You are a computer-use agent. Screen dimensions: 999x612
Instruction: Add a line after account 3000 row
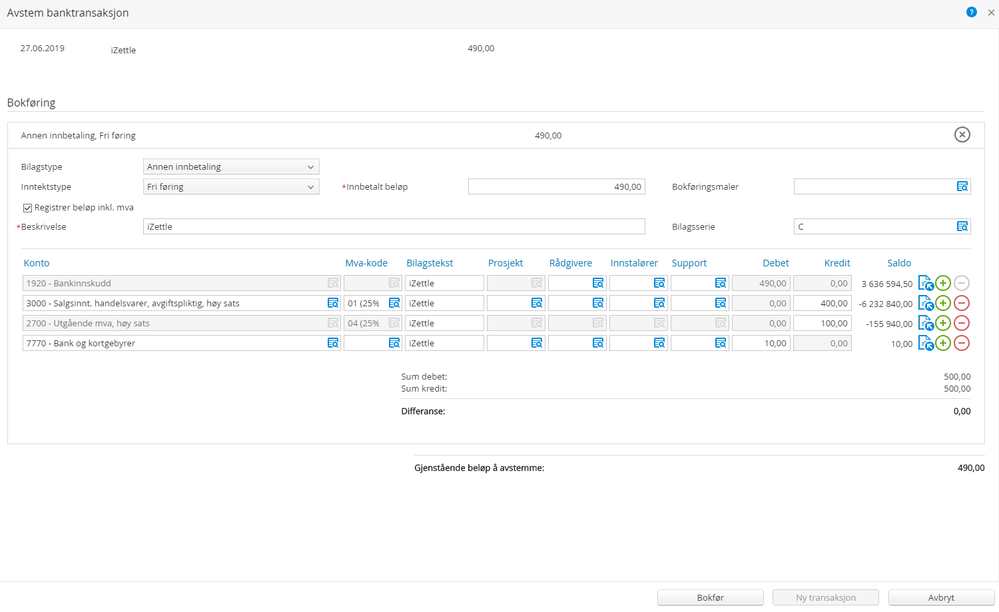(x=943, y=303)
